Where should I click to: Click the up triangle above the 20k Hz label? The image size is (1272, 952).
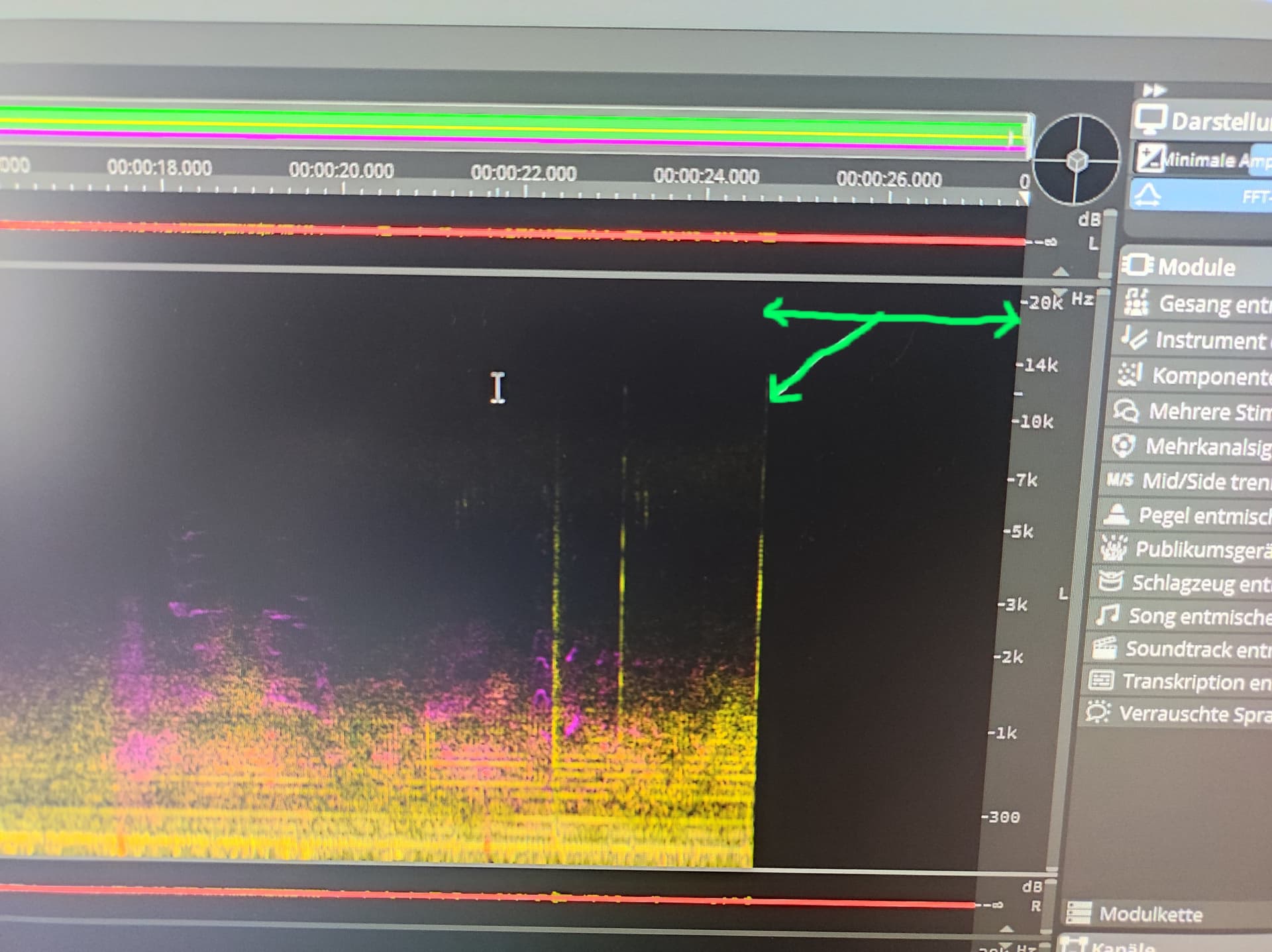(x=1061, y=272)
